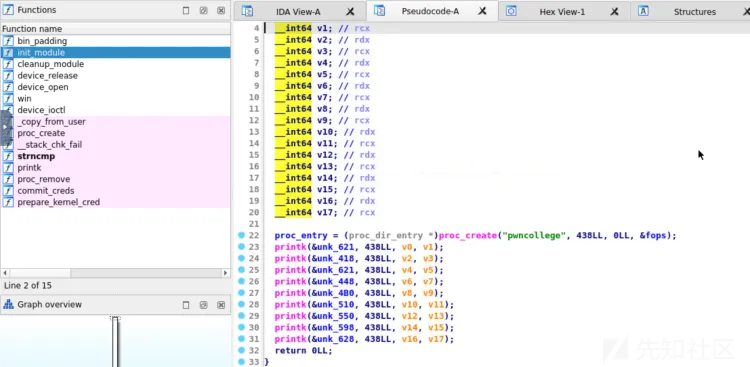Toggle breakpoint dot on line 25
Screen dimensions: 750x367
point(241,269)
